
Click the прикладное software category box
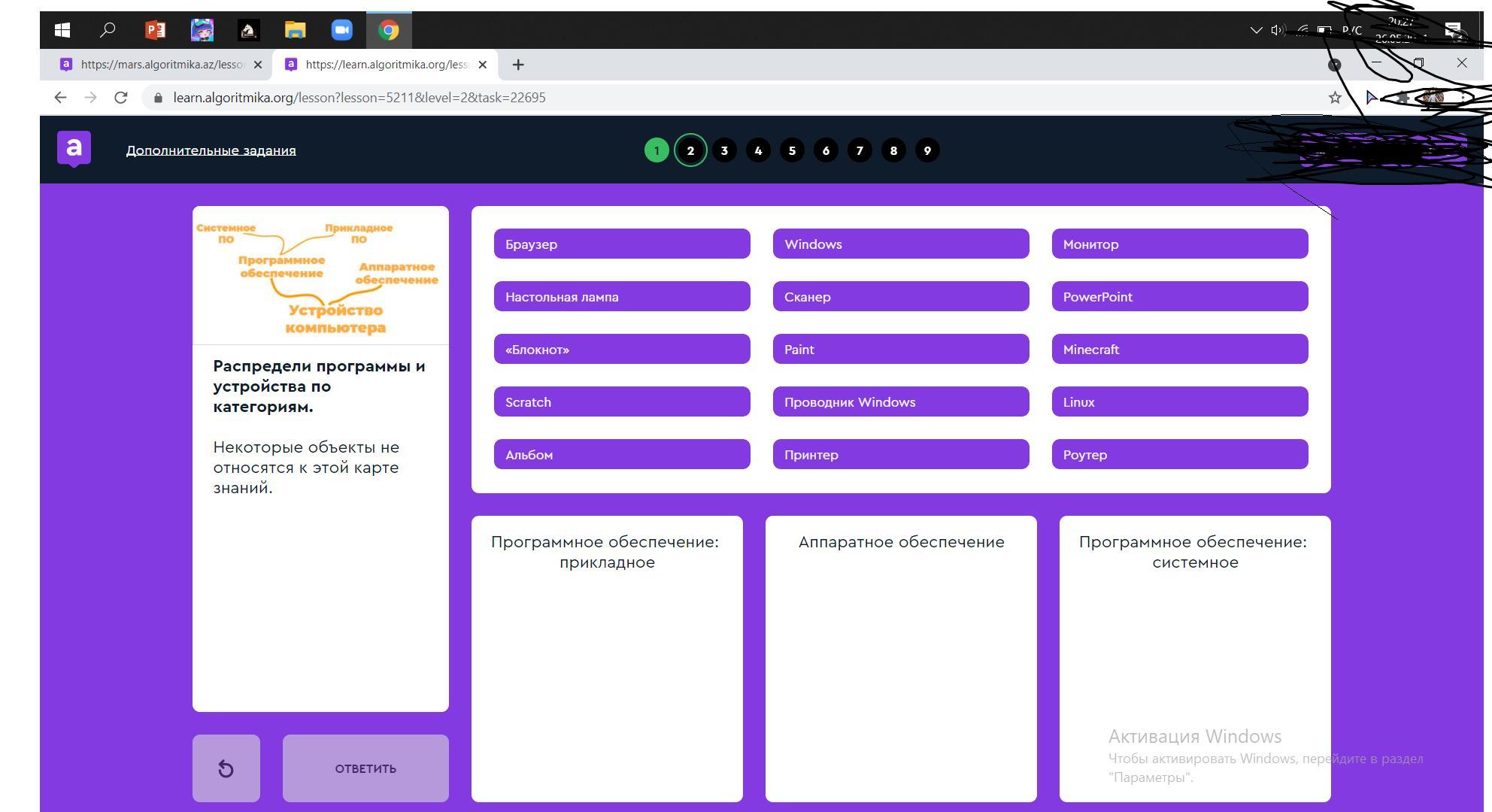pos(607,659)
